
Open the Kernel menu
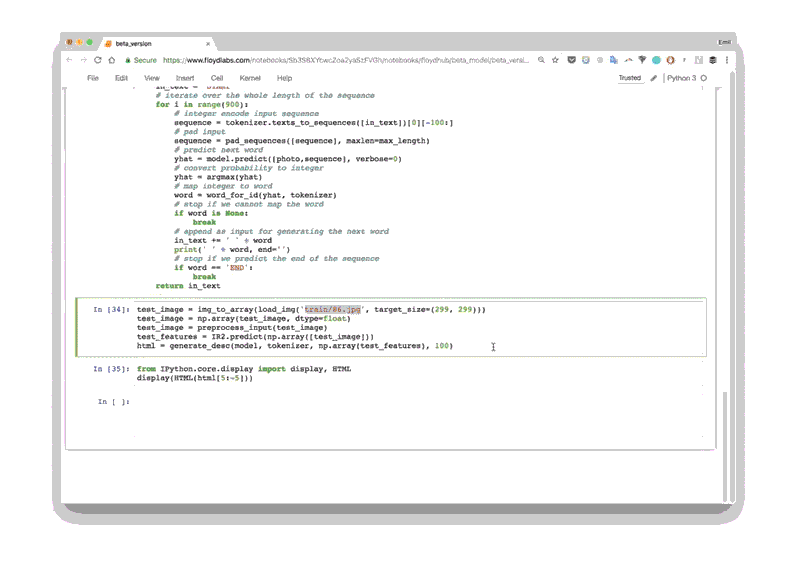pos(250,77)
